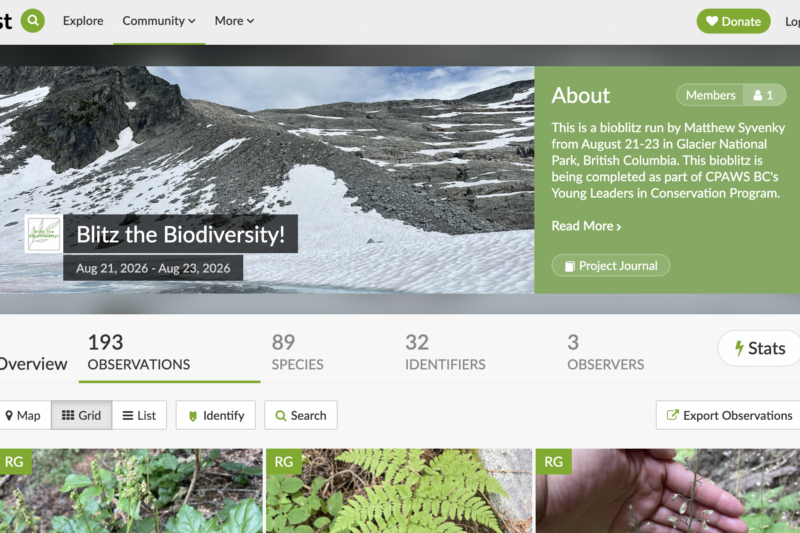
Task: Switch to List view
Action: point(139,415)
